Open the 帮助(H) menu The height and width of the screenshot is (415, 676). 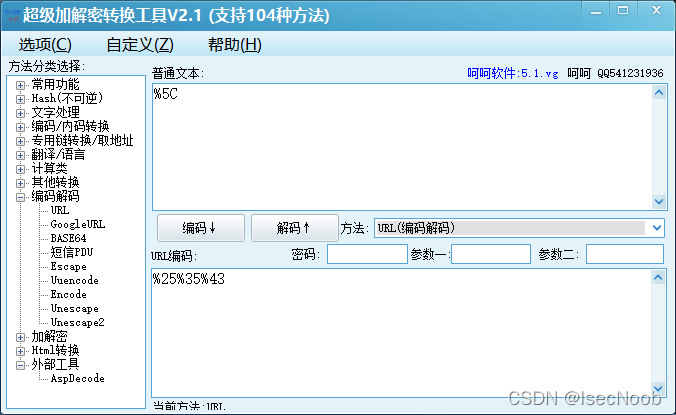pyautogui.click(x=235, y=44)
